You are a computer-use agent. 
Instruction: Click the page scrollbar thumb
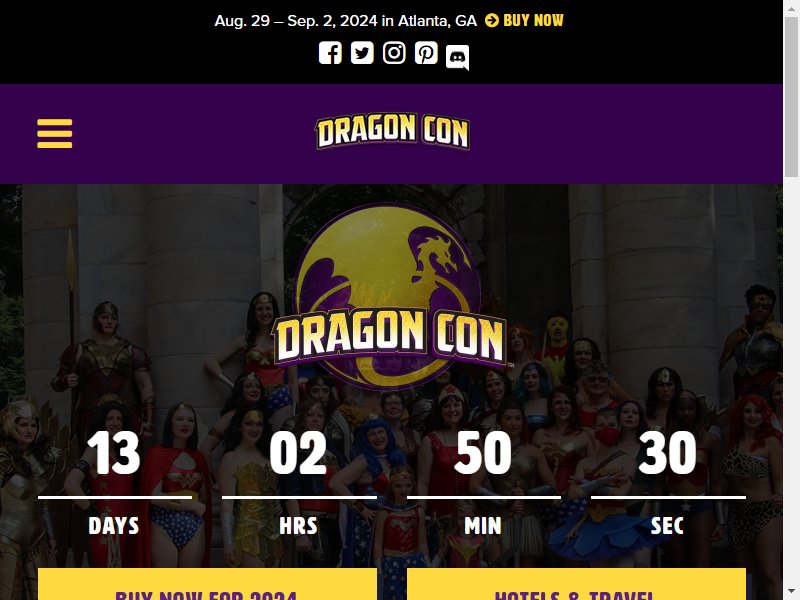click(x=791, y=97)
